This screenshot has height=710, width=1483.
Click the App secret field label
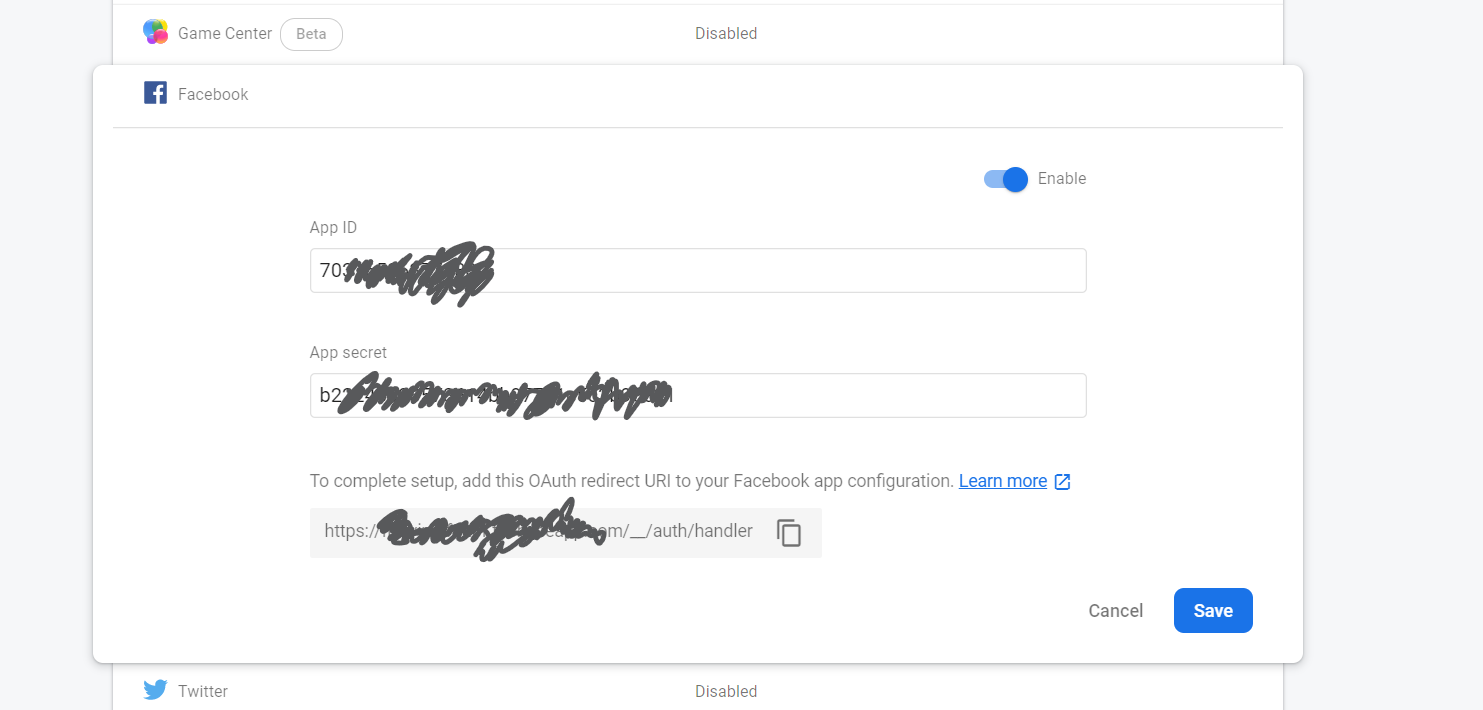[x=348, y=352]
